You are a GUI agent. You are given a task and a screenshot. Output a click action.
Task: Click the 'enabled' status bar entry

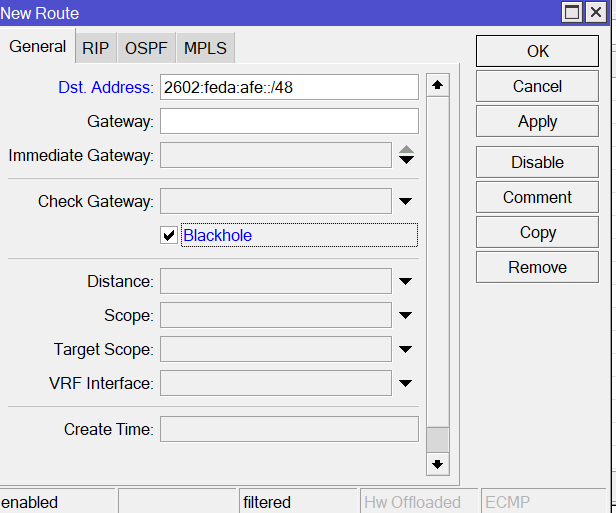tap(29, 502)
